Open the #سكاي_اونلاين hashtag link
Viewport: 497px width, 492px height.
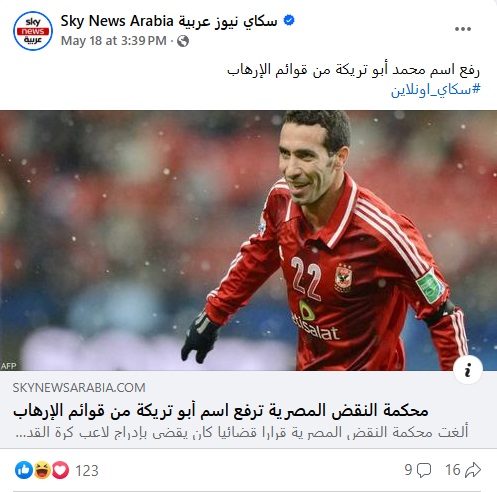click(x=436, y=89)
